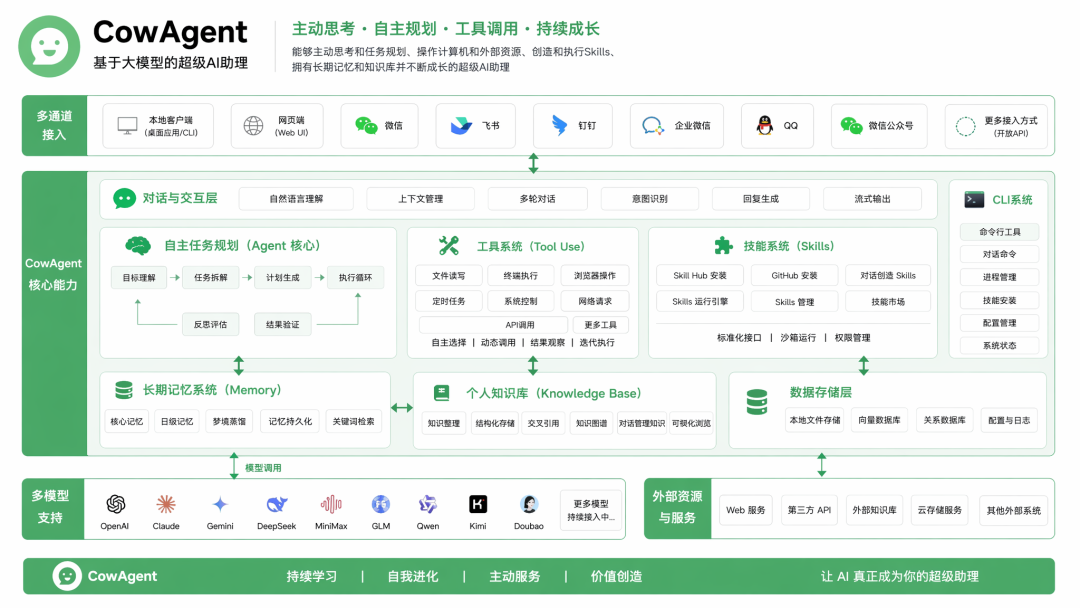Click the local client desktop monitor icon
1080x608 pixels.
127,126
